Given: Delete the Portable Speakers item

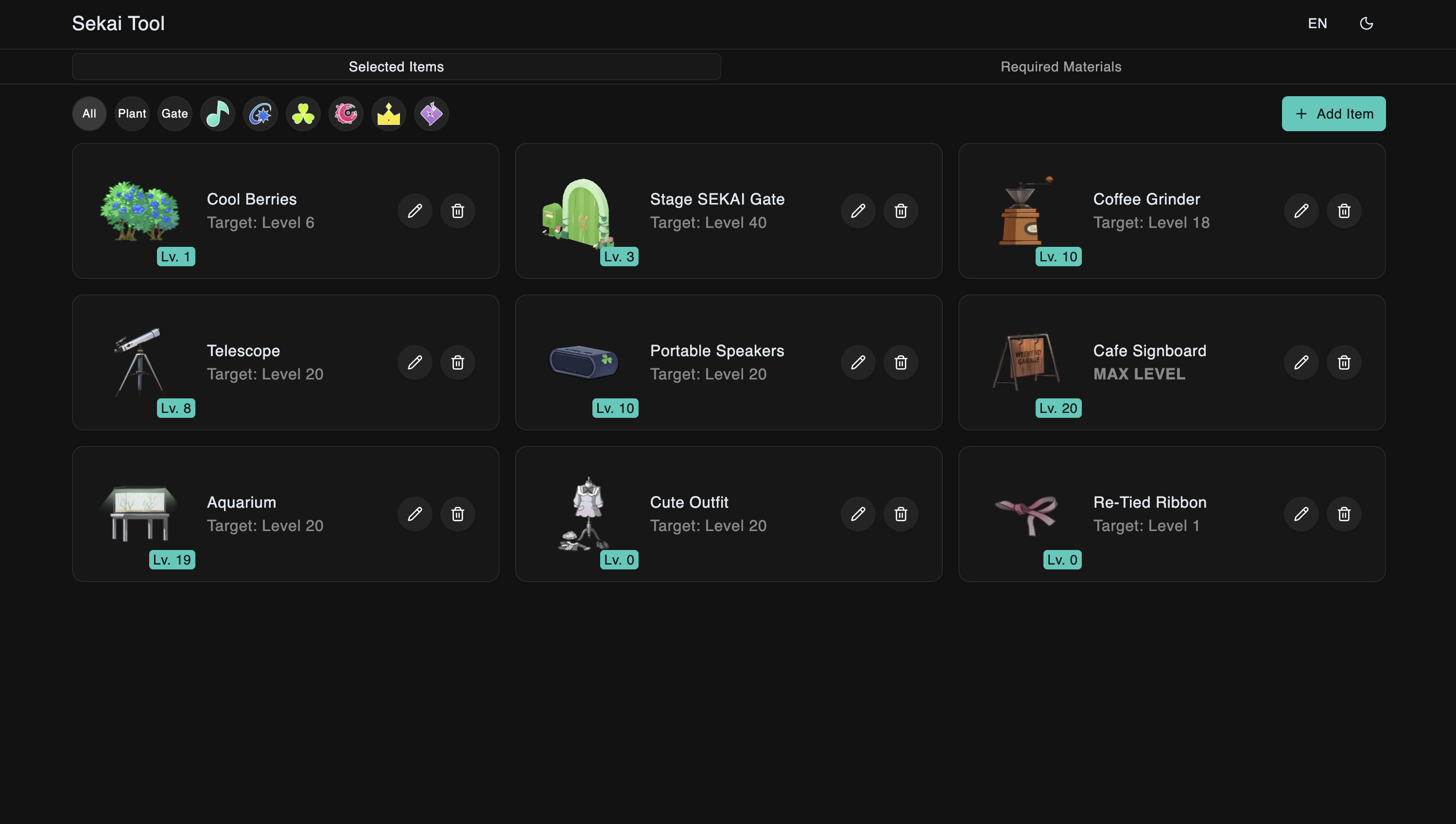Looking at the screenshot, I should click(x=901, y=362).
